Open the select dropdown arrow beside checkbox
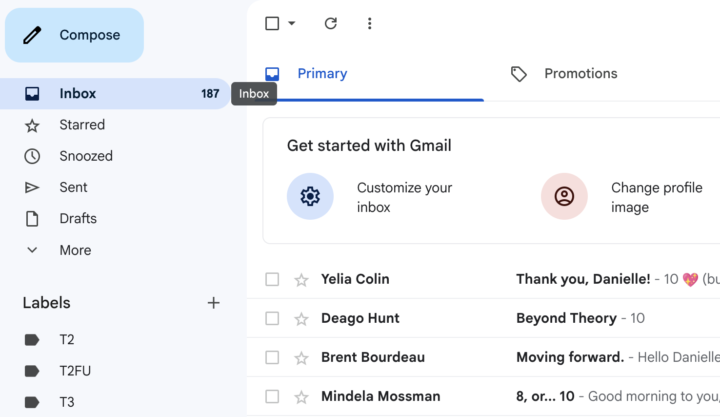The height and width of the screenshot is (417, 720). point(292,23)
